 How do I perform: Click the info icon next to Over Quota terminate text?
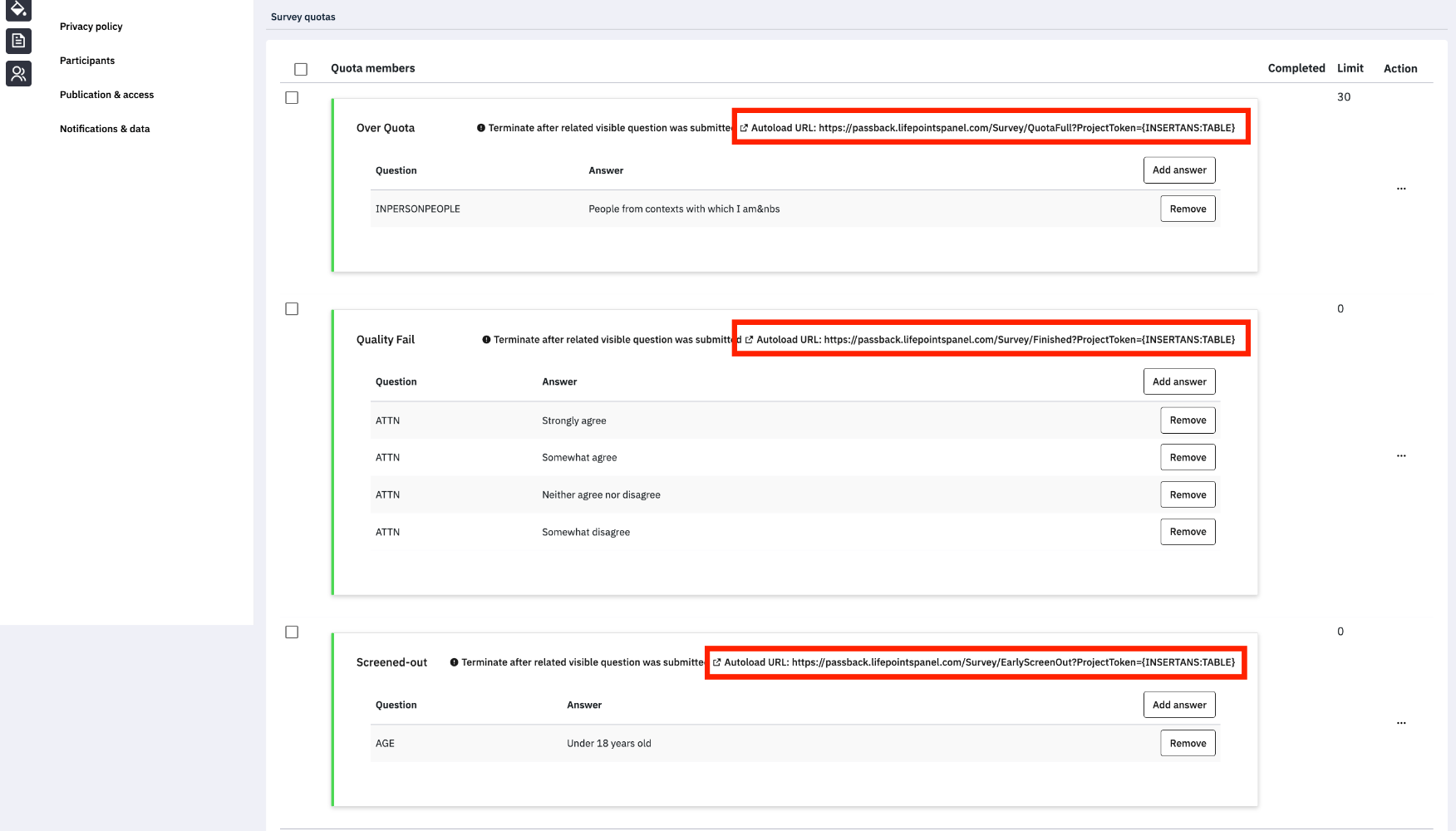coord(481,128)
